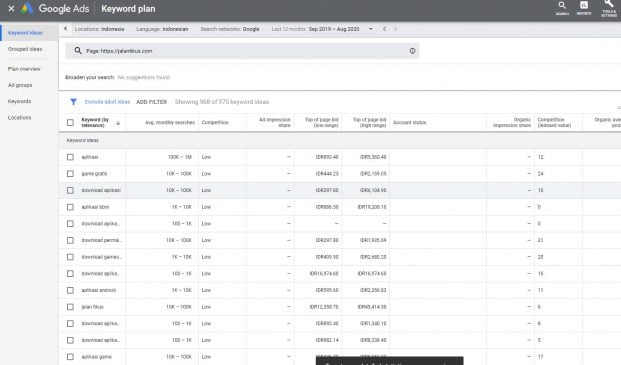Sort by Avg. monthly searches column
The height and width of the screenshot is (365, 621).
[x=170, y=123]
